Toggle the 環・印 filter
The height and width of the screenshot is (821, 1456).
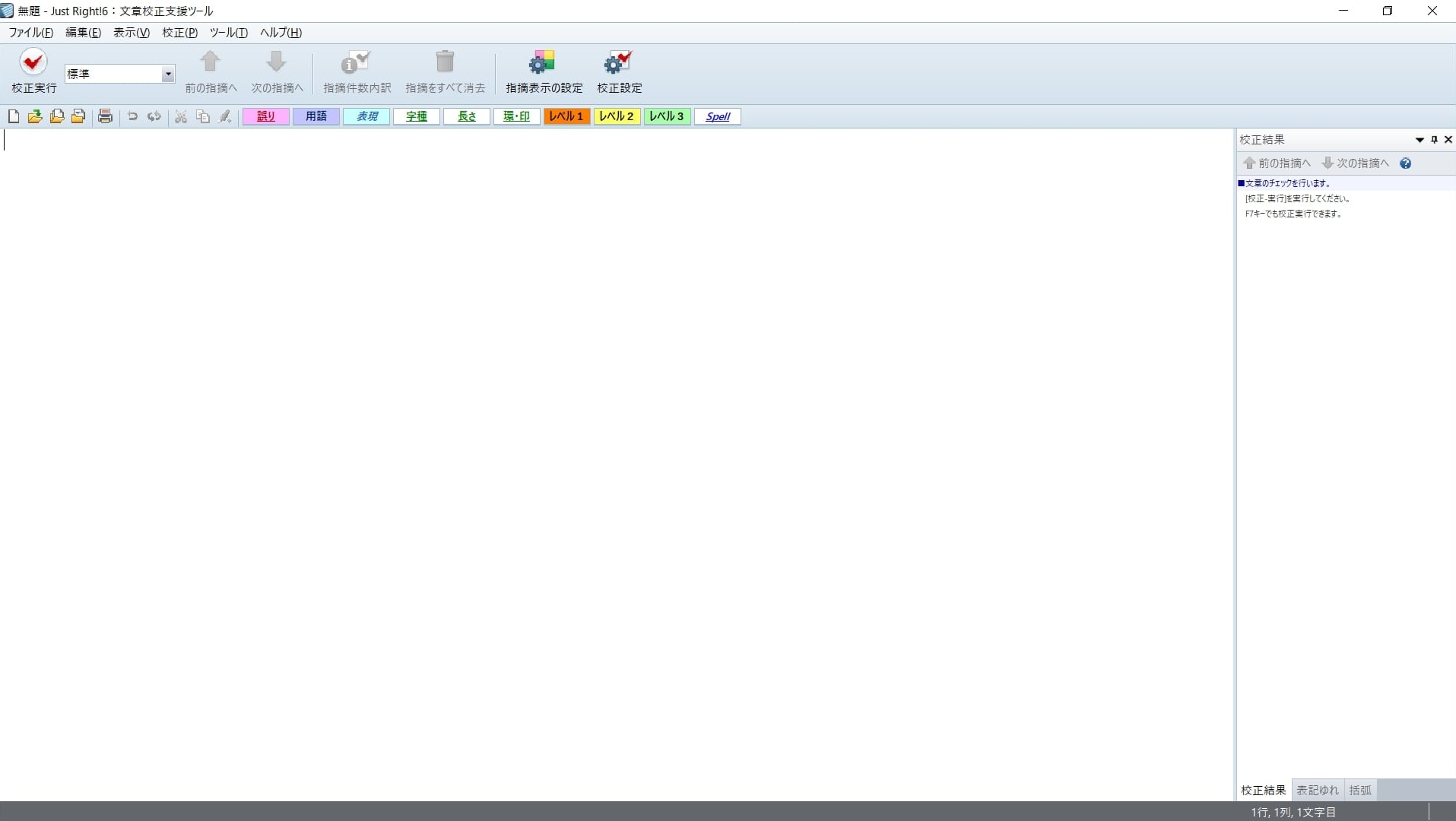point(517,116)
